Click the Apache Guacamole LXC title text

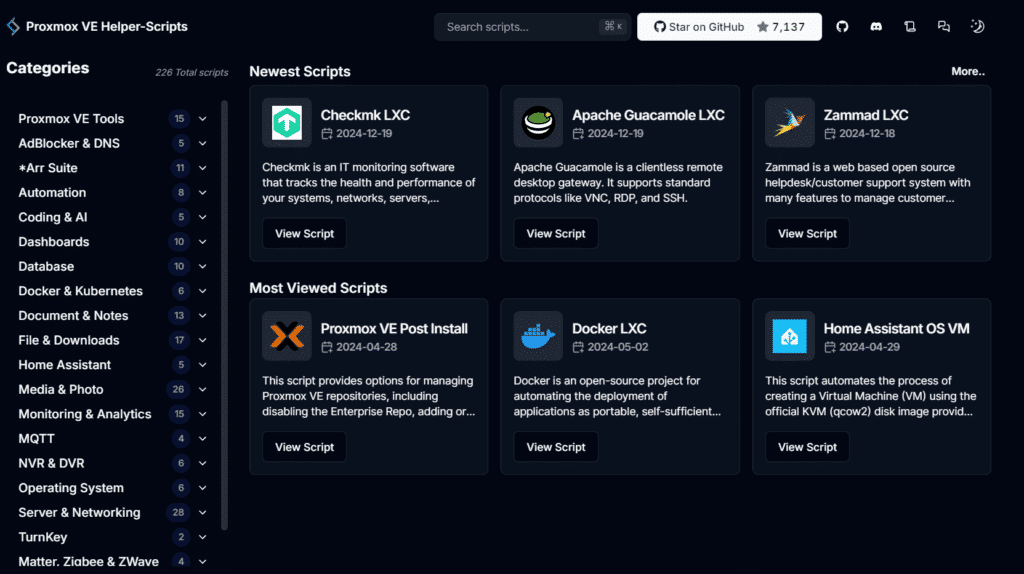(x=648, y=115)
